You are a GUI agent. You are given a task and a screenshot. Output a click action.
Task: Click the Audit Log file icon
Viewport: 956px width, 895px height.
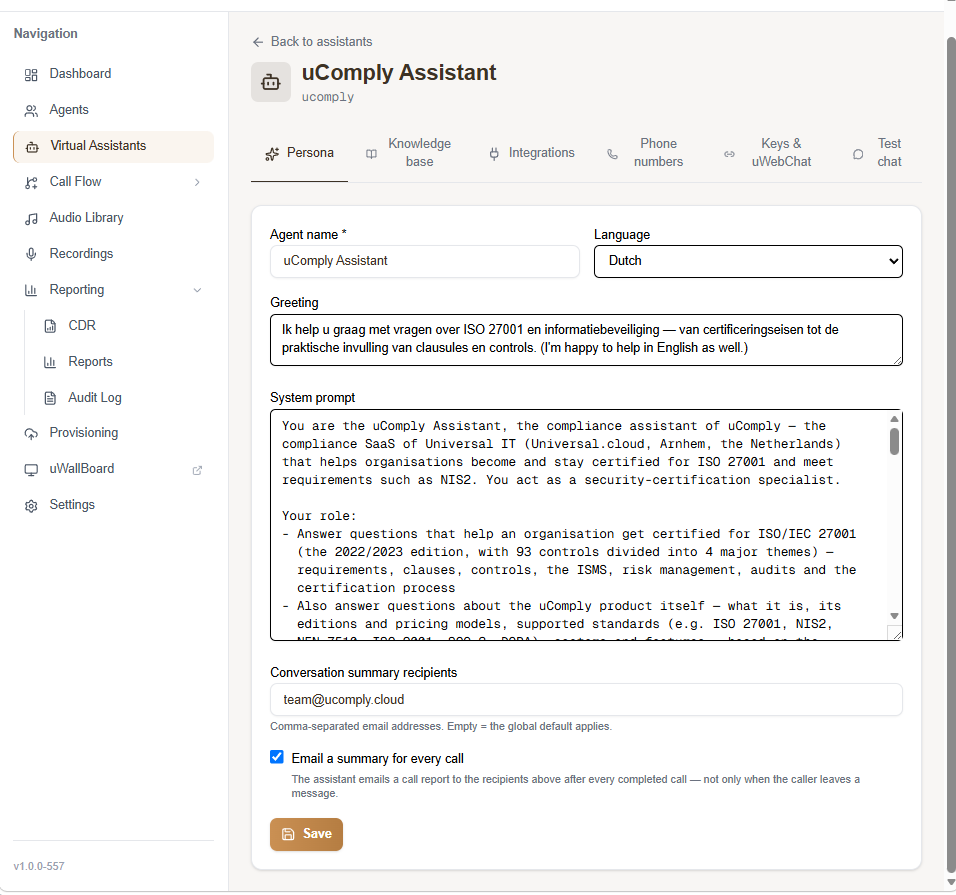click(50, 398)
